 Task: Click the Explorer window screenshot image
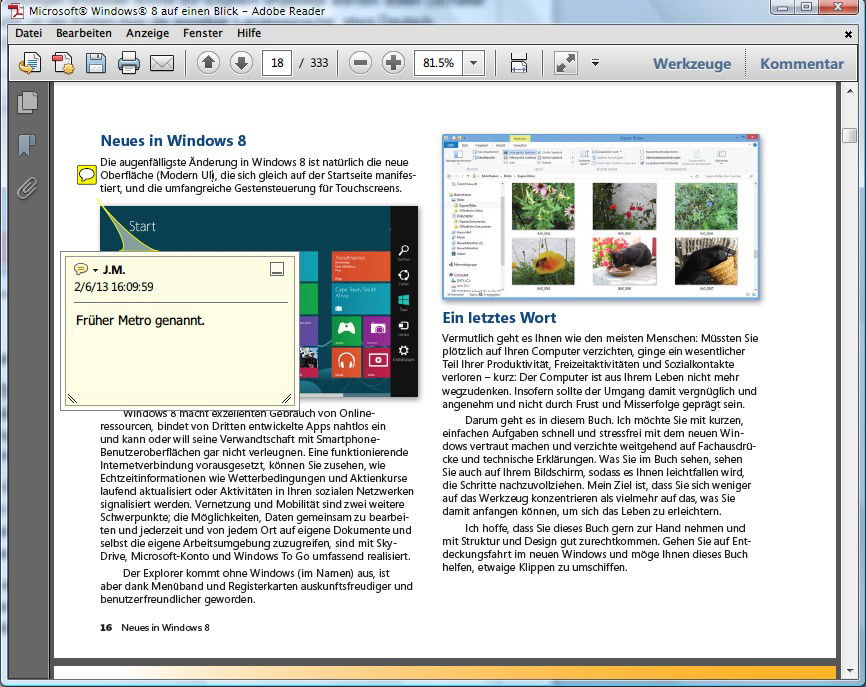click(601, 216)
